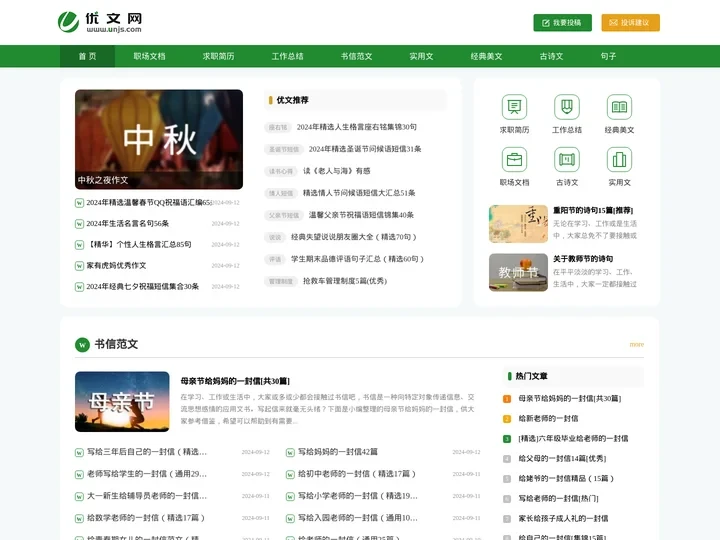Image resolution: width=720 pixels, height=540 pixels.
Task: Open the 母亲节 article thumbnail
Action: [122, 402]
